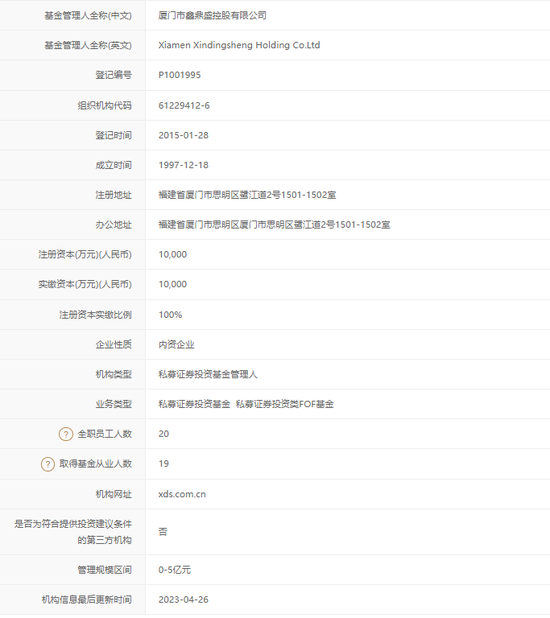550x618 pixels.
Task: Select the English name Xiamen Xindingsheng Holding Co.Ltd
Action: (239, 45)
